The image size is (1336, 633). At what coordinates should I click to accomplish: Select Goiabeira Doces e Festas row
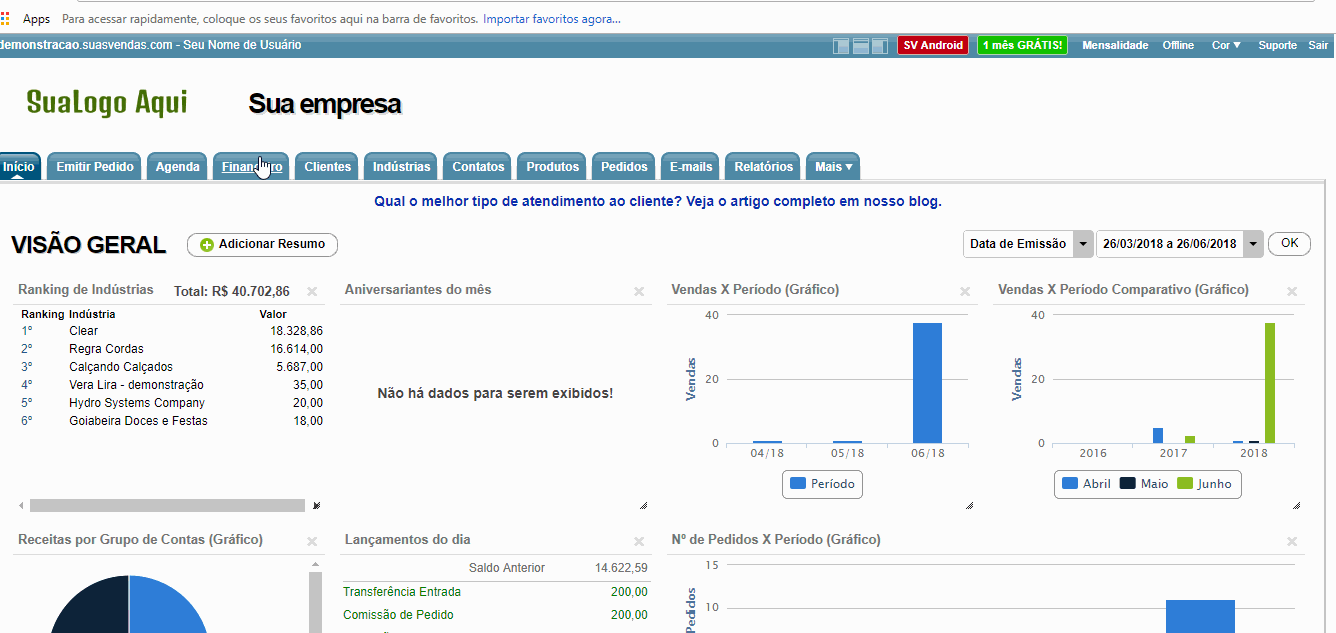[x=171, y=421]
